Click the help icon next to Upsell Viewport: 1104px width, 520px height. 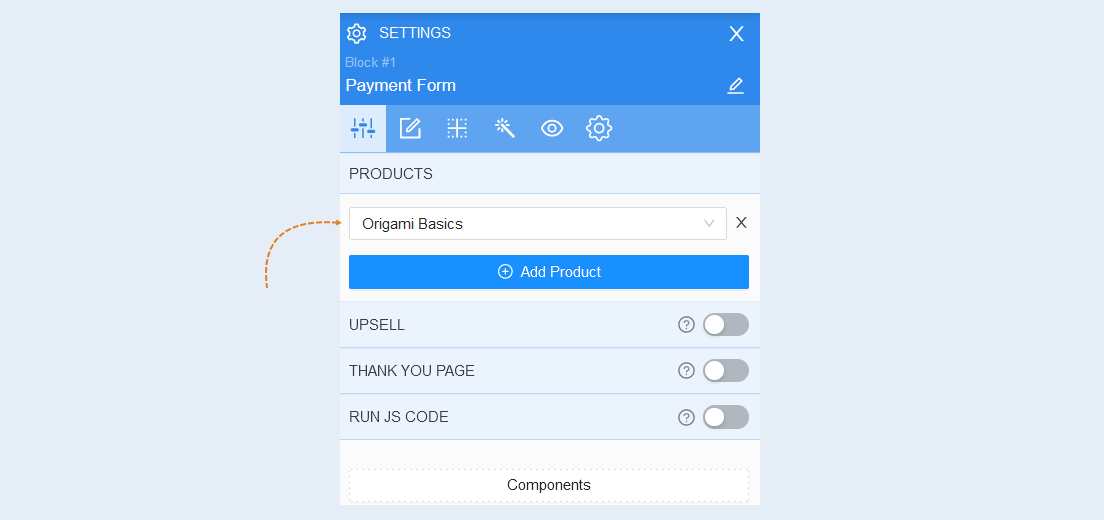tap(686, 324)
